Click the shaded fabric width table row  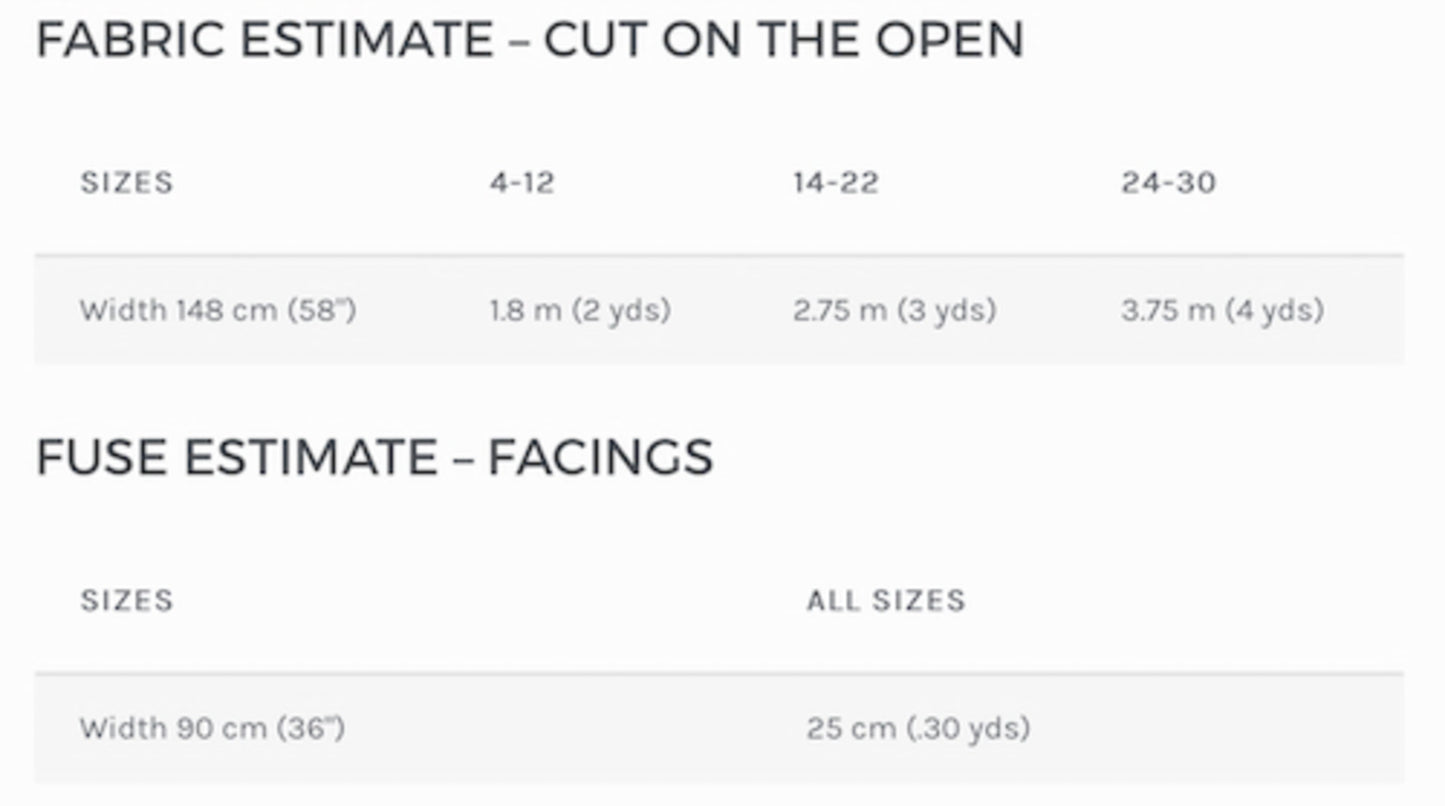[x=719, y=310]
